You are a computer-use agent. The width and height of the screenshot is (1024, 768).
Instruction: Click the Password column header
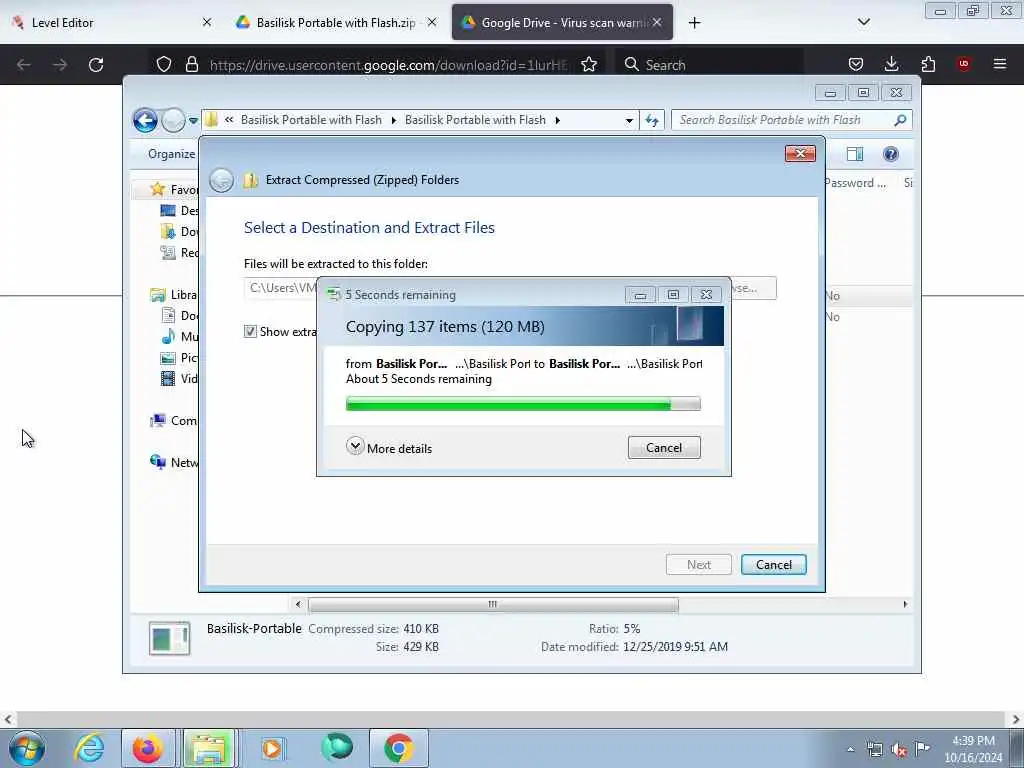click(x=855, y=183)
